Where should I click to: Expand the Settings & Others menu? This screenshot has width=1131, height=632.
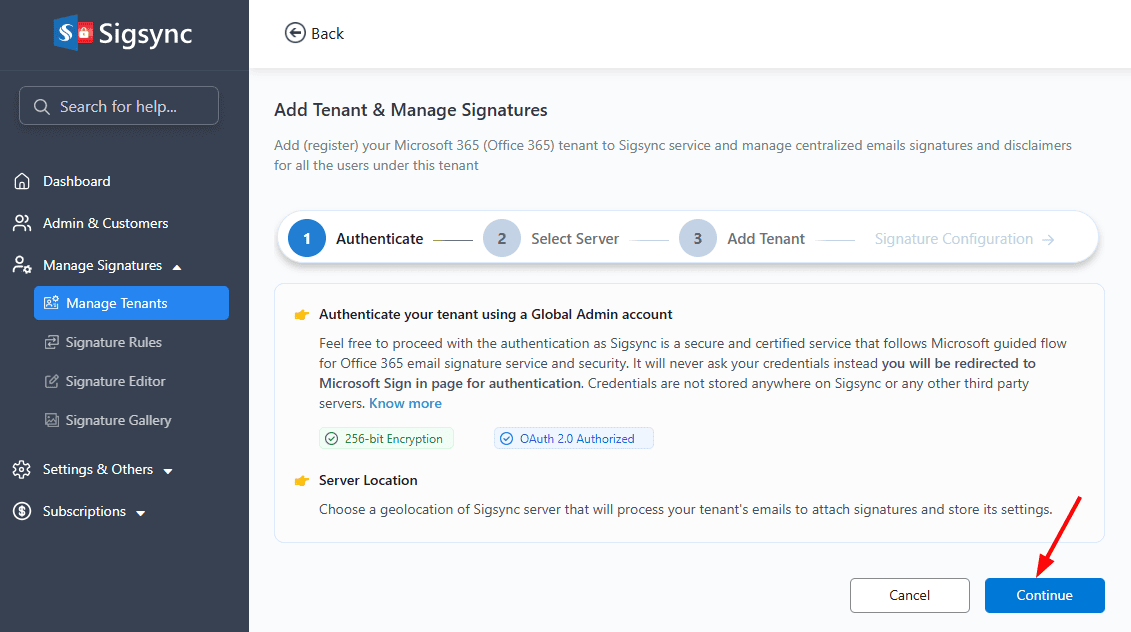point(168,470)
